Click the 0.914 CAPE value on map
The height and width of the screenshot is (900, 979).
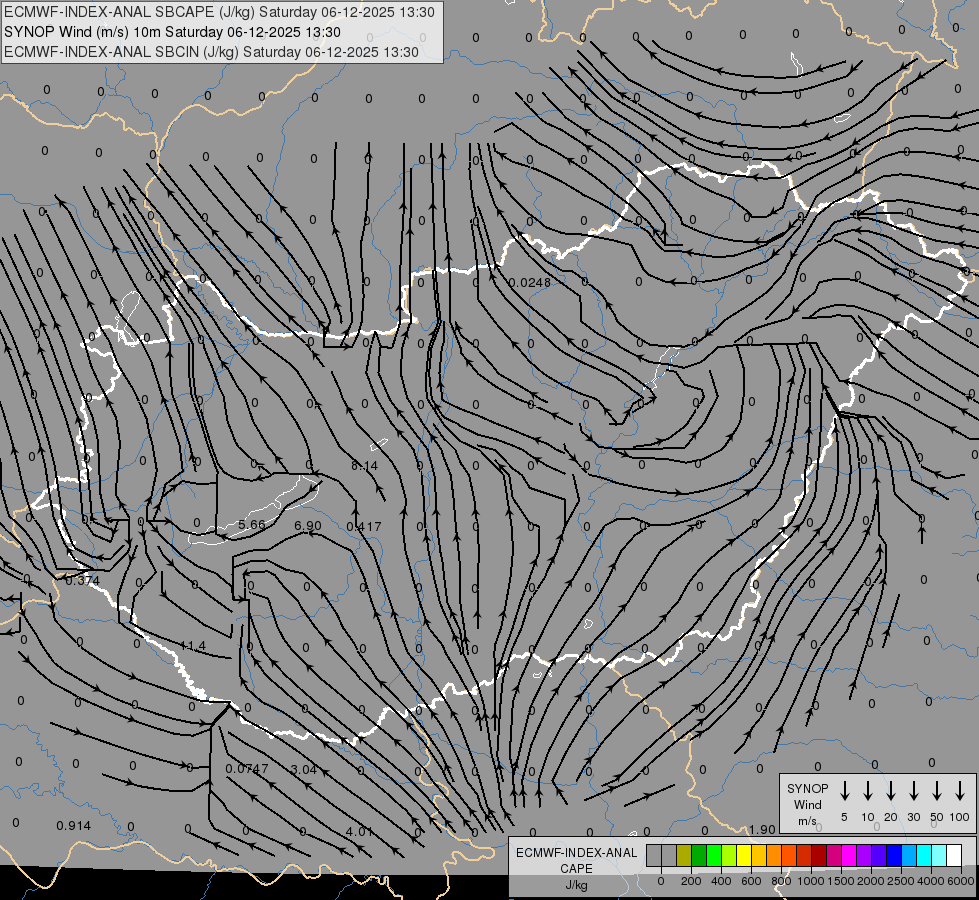[x=74, y=826]
